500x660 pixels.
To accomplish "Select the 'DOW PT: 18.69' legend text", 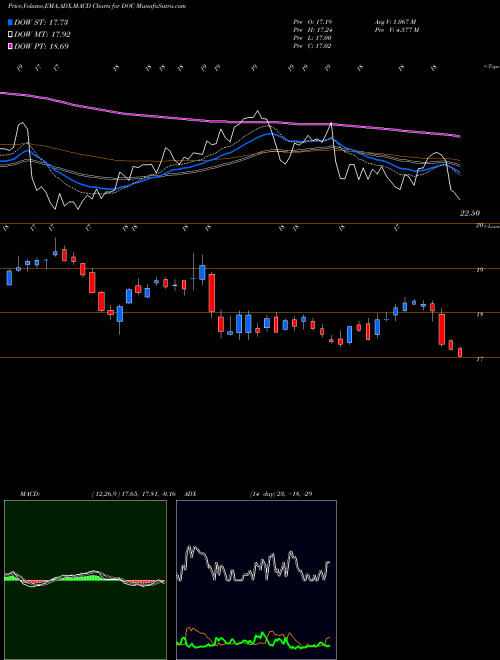I will tap(42, 46).
